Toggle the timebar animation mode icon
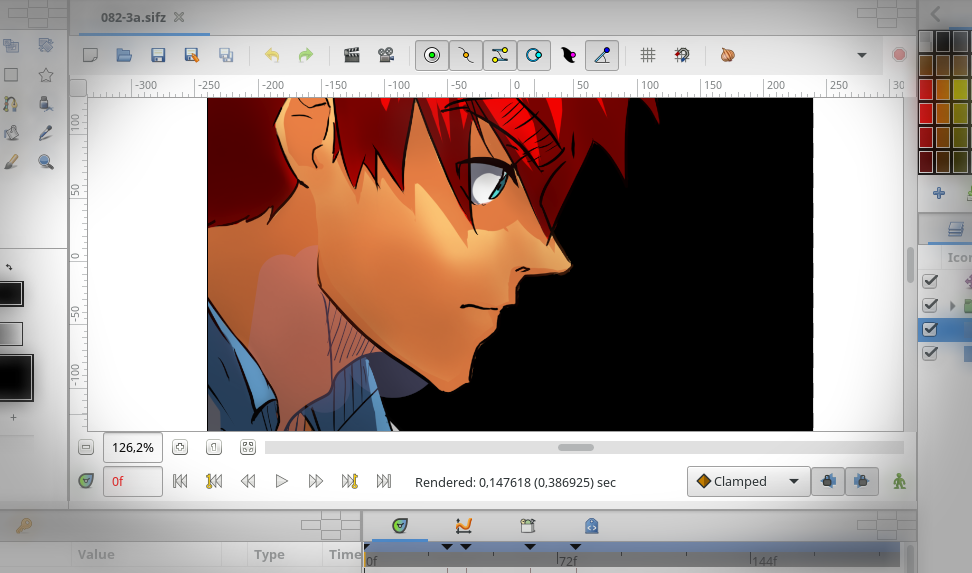Image resolution: width=972 pixels, height=573 pixels. (x=86, y=481)
